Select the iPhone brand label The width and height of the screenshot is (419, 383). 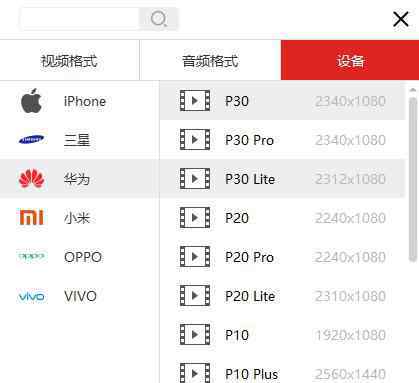[85, 101]
